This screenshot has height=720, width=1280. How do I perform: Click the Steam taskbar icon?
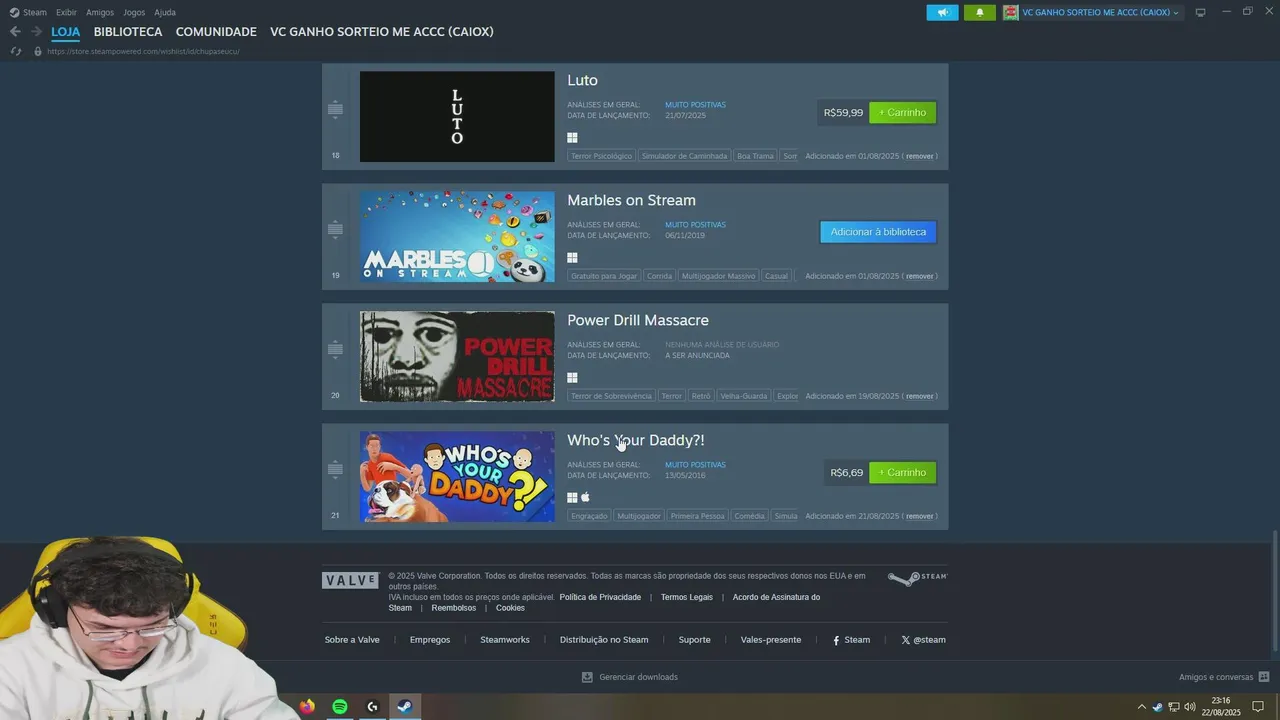click(405, 707)
